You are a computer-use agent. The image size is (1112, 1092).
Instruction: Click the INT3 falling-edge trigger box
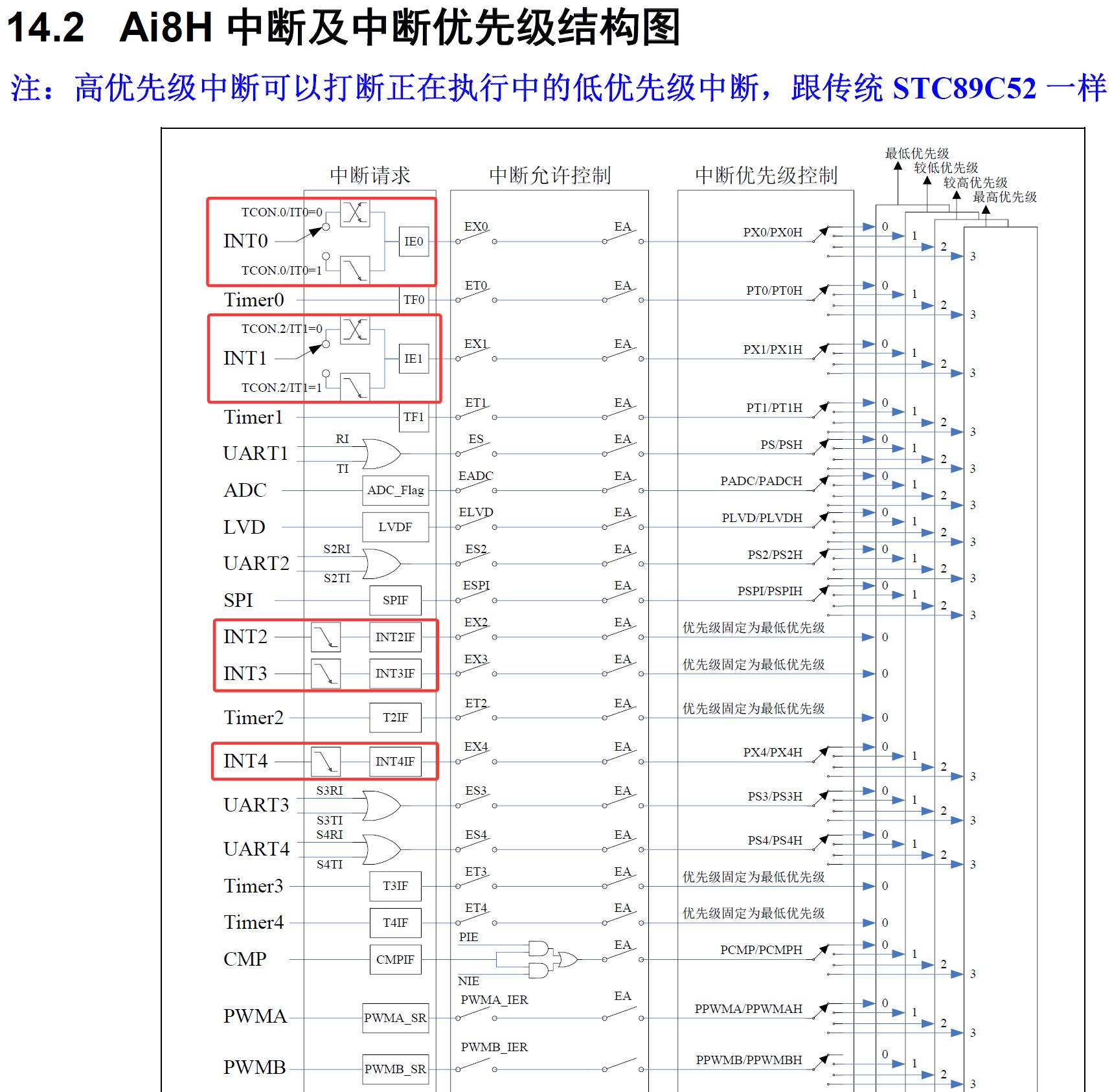325,674
